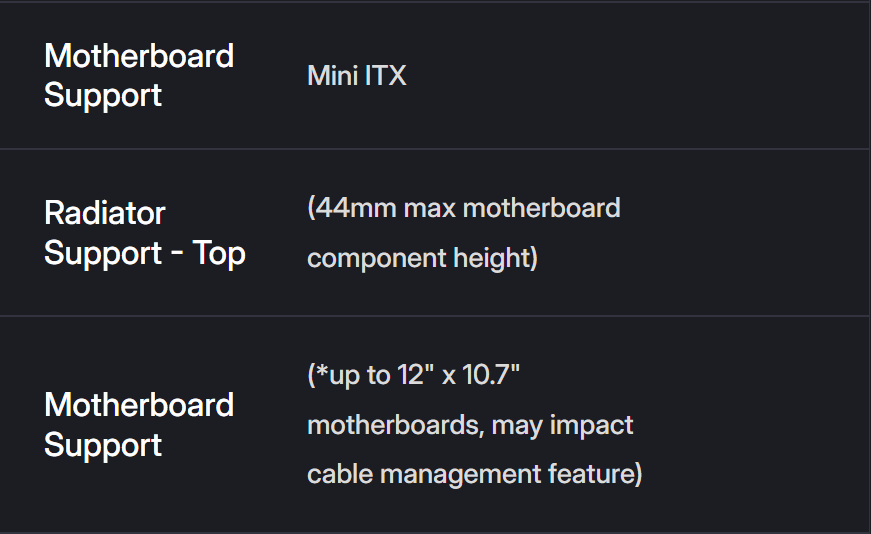This screenshot has height=534, width=871.
Task: Select Motherboard Support label beside cable management note
Action: click(x=139, y=425)
